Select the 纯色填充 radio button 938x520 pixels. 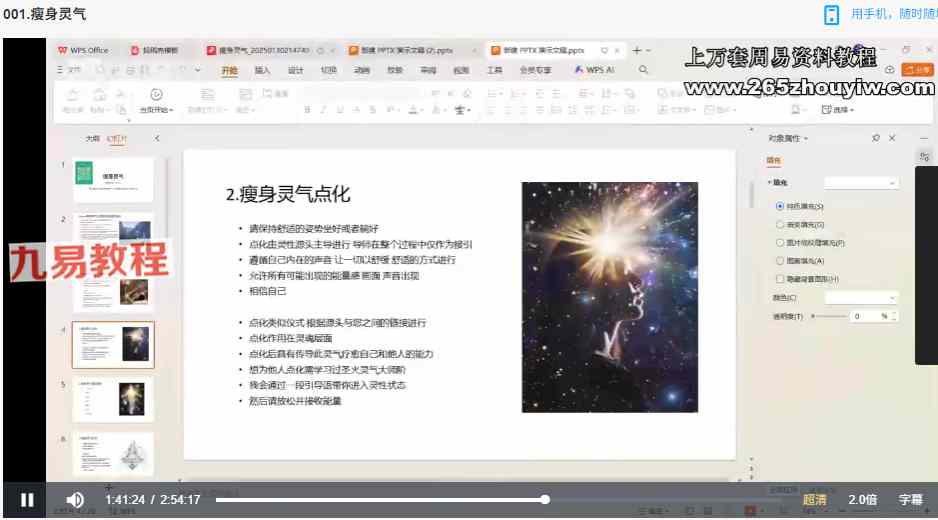click(780, 205)
